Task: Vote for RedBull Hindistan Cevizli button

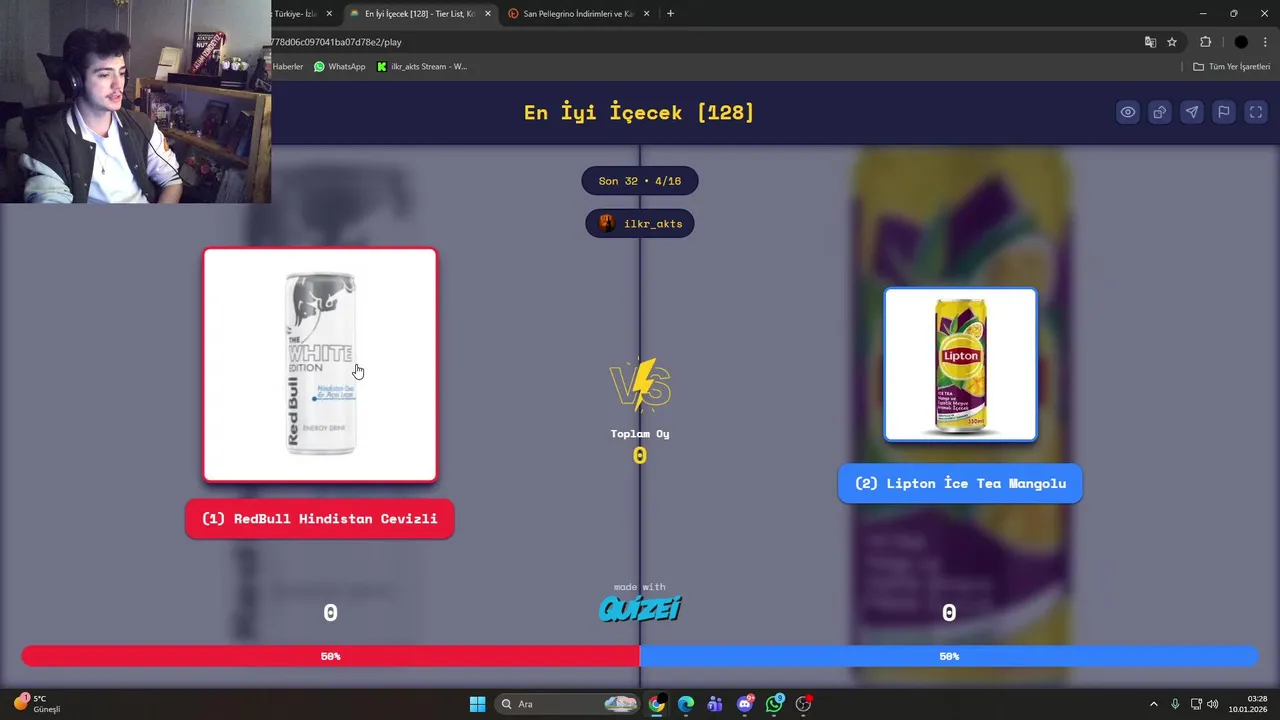Action: (320, 519)
